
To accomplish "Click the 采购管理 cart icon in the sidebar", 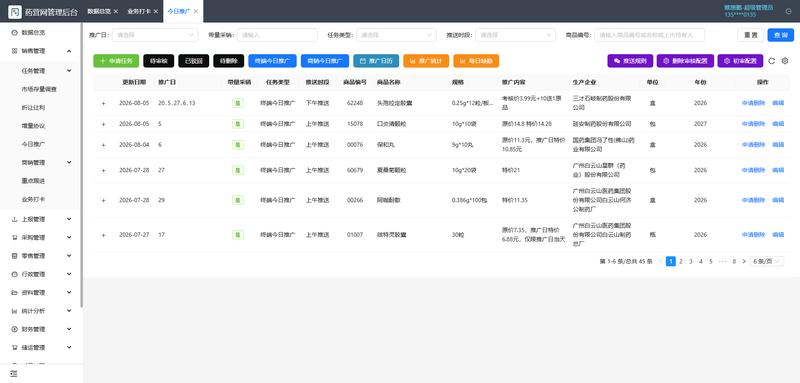I will pyautogui.click(x=14, y=238).
